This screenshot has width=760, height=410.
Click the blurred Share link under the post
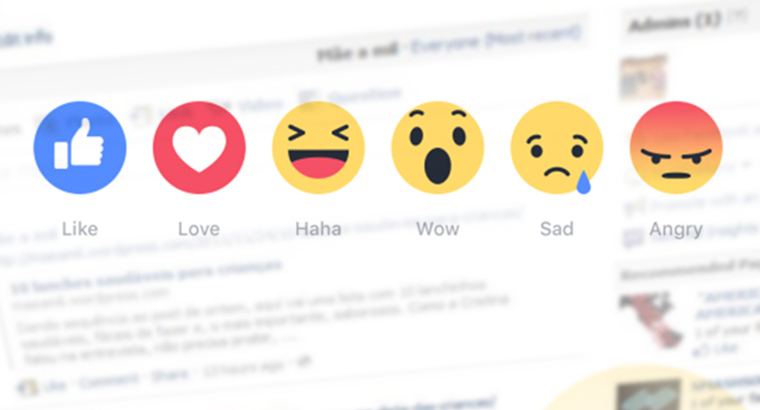[x=170, y=376]
